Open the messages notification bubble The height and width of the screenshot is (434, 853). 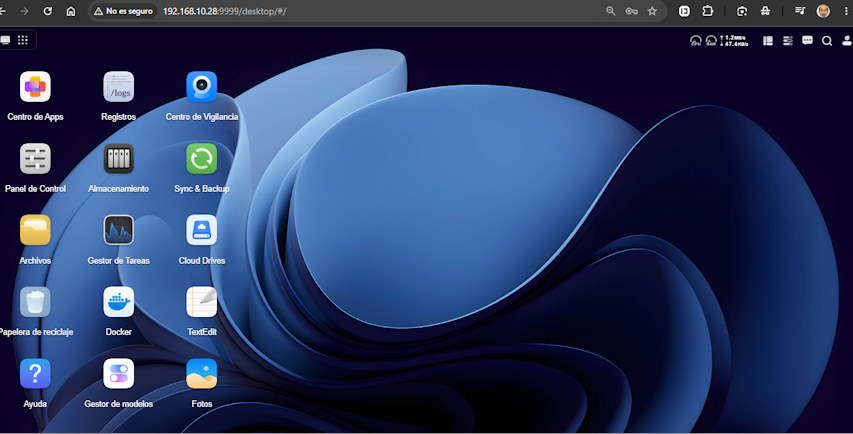point(807,41)
